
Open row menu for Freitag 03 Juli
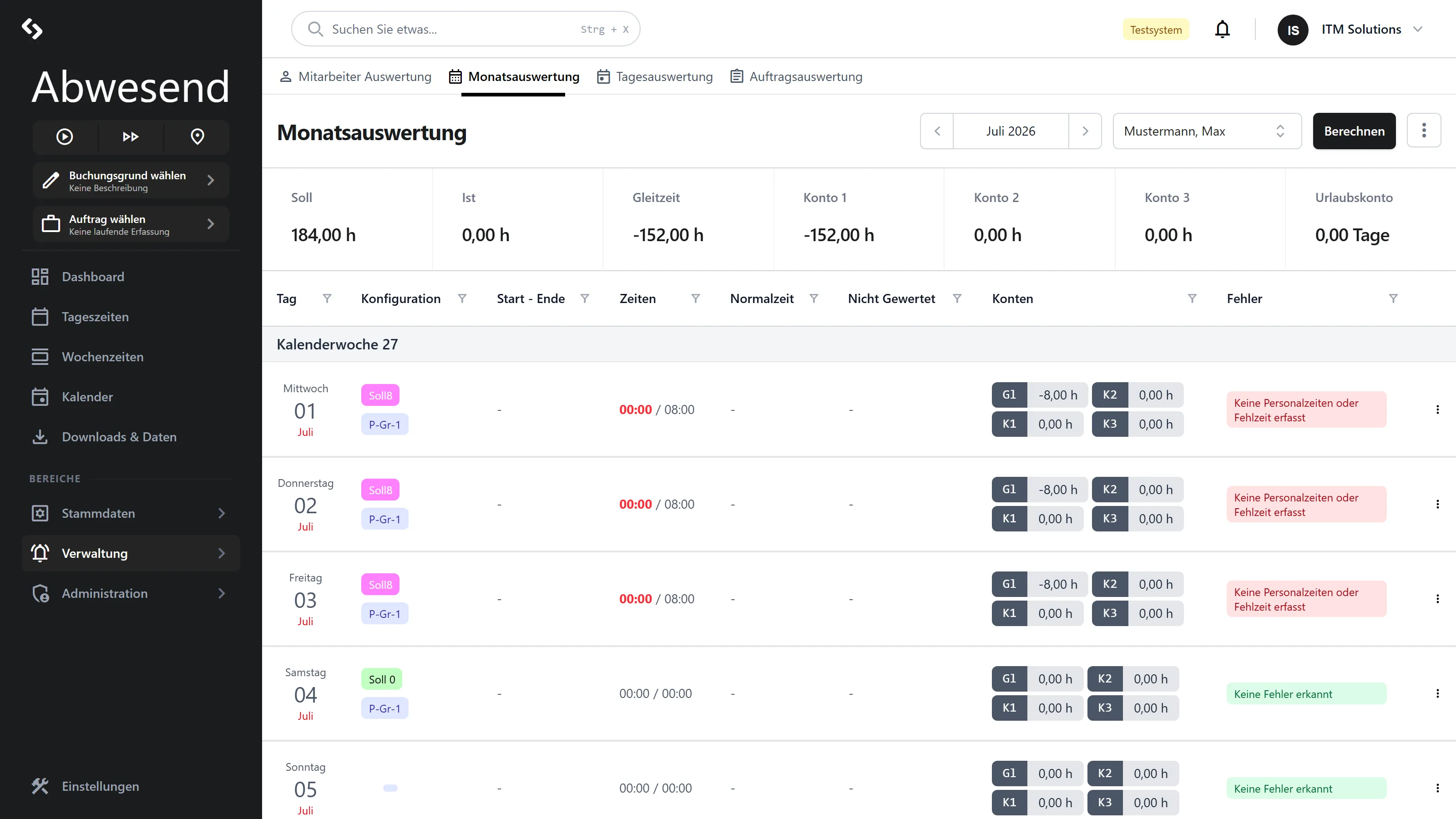pos(1437,599)
